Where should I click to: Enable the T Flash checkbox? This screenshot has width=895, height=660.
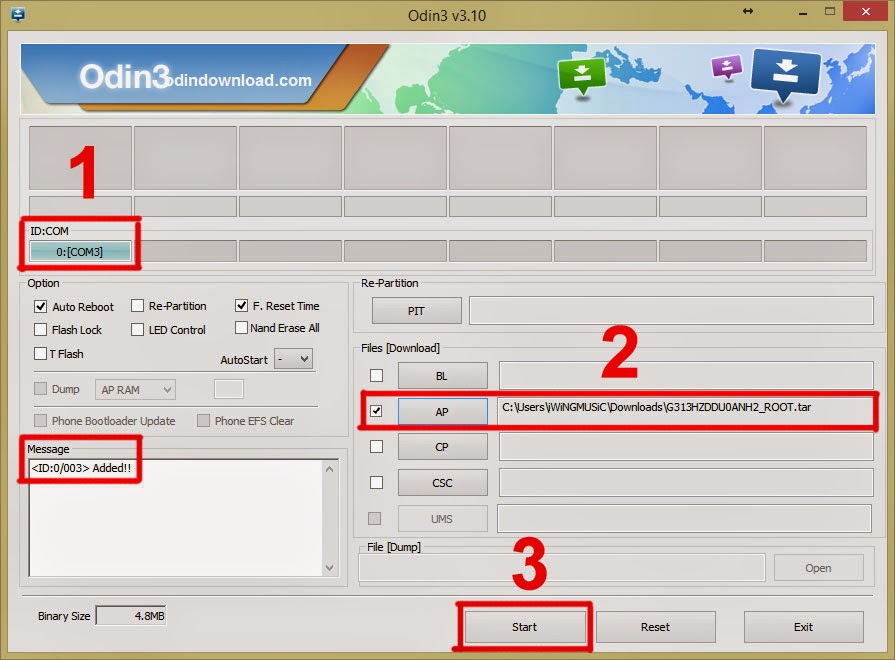[41, 354]
